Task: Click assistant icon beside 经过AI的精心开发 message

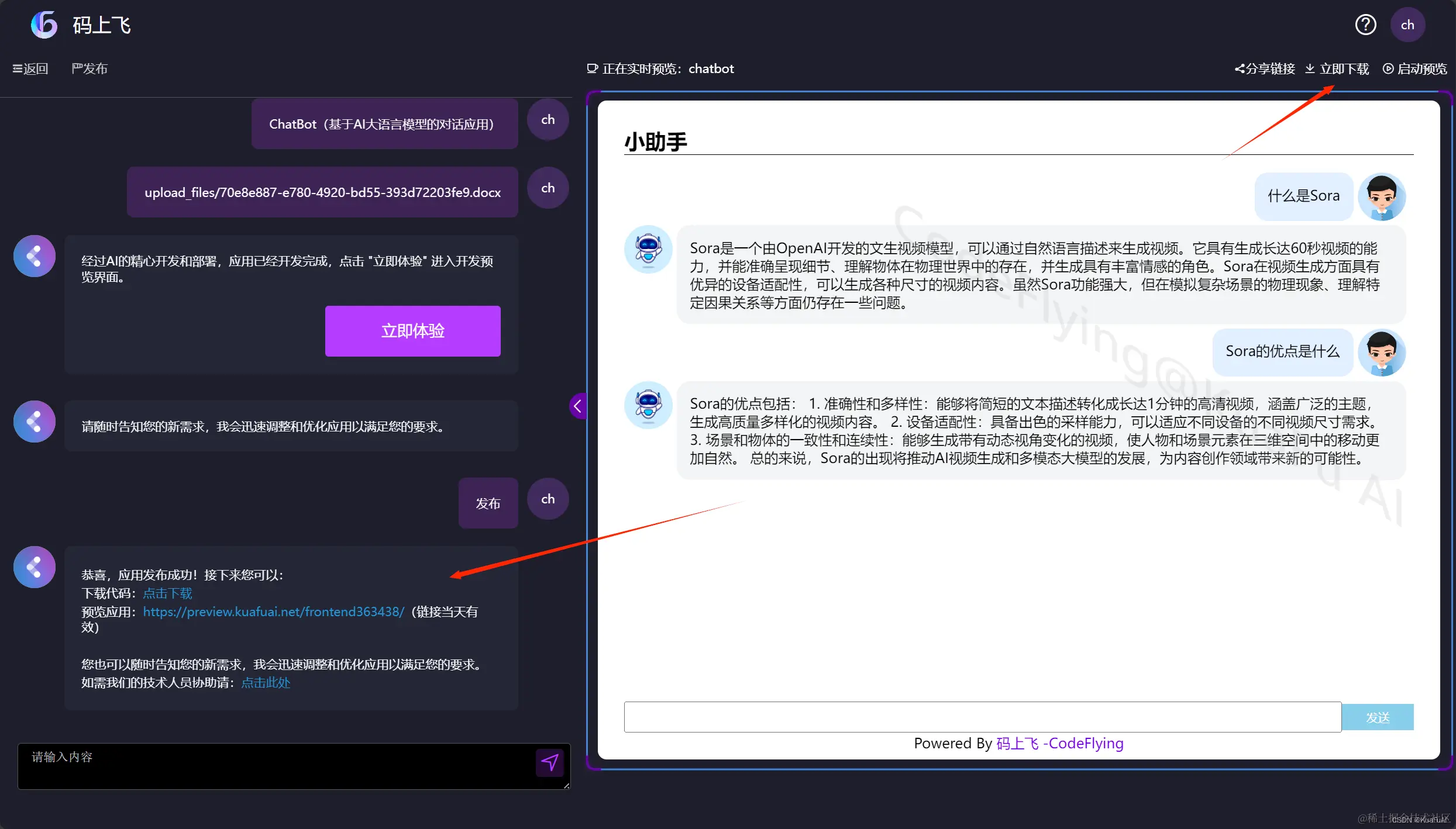Action: pos(35,256)
